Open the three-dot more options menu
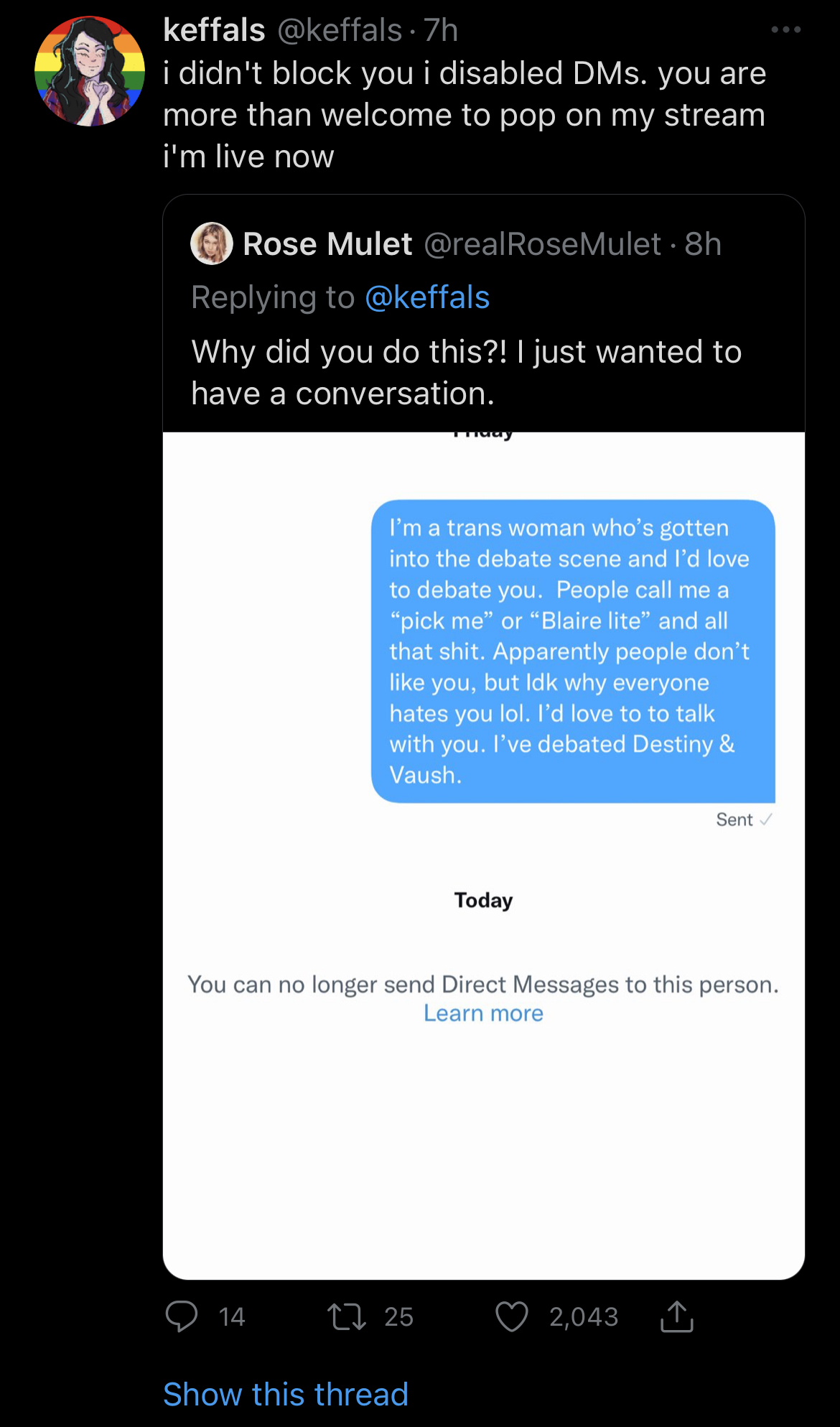Image resolution: width=840 pixels, height=1427 pixels. [x=786, y=29]
